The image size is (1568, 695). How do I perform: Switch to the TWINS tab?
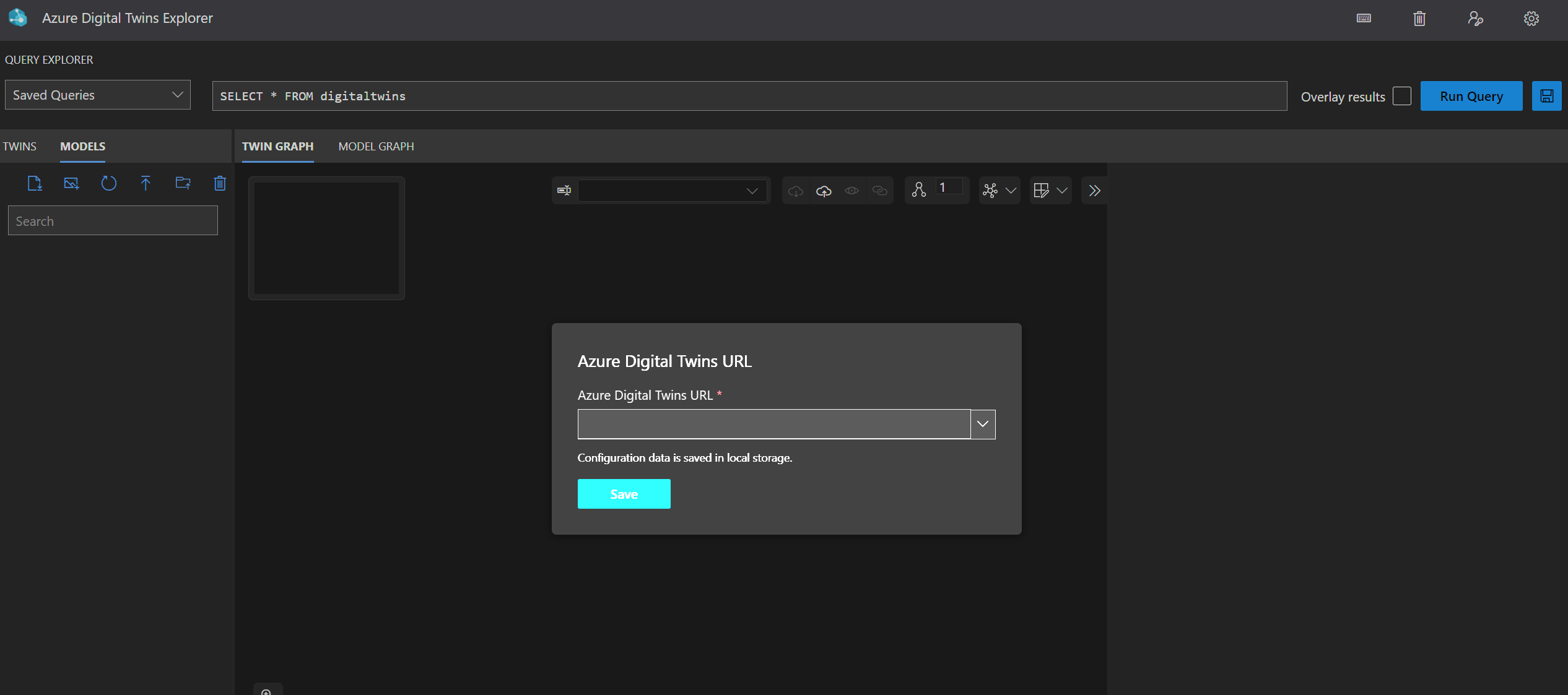[x=20, y=147]
